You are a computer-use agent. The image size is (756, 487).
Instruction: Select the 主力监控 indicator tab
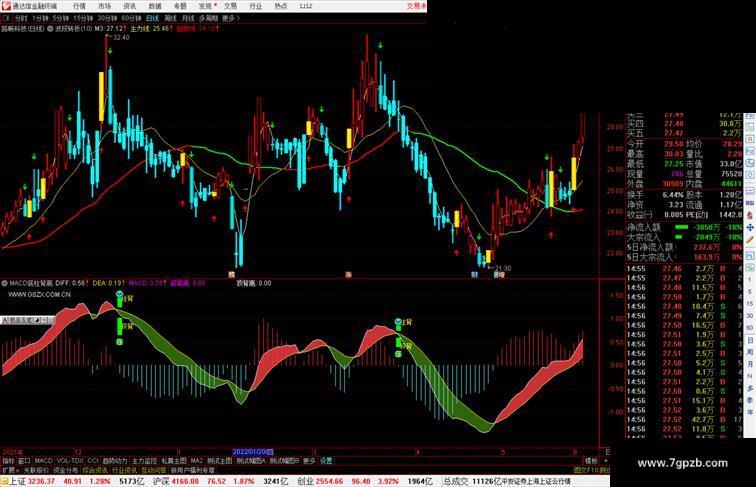[x=144, y=461]
